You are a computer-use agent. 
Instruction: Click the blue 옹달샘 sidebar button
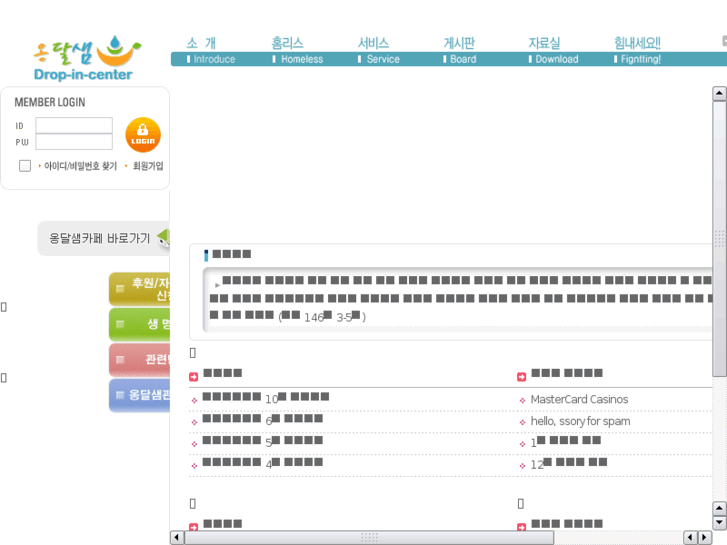[140, 395]
